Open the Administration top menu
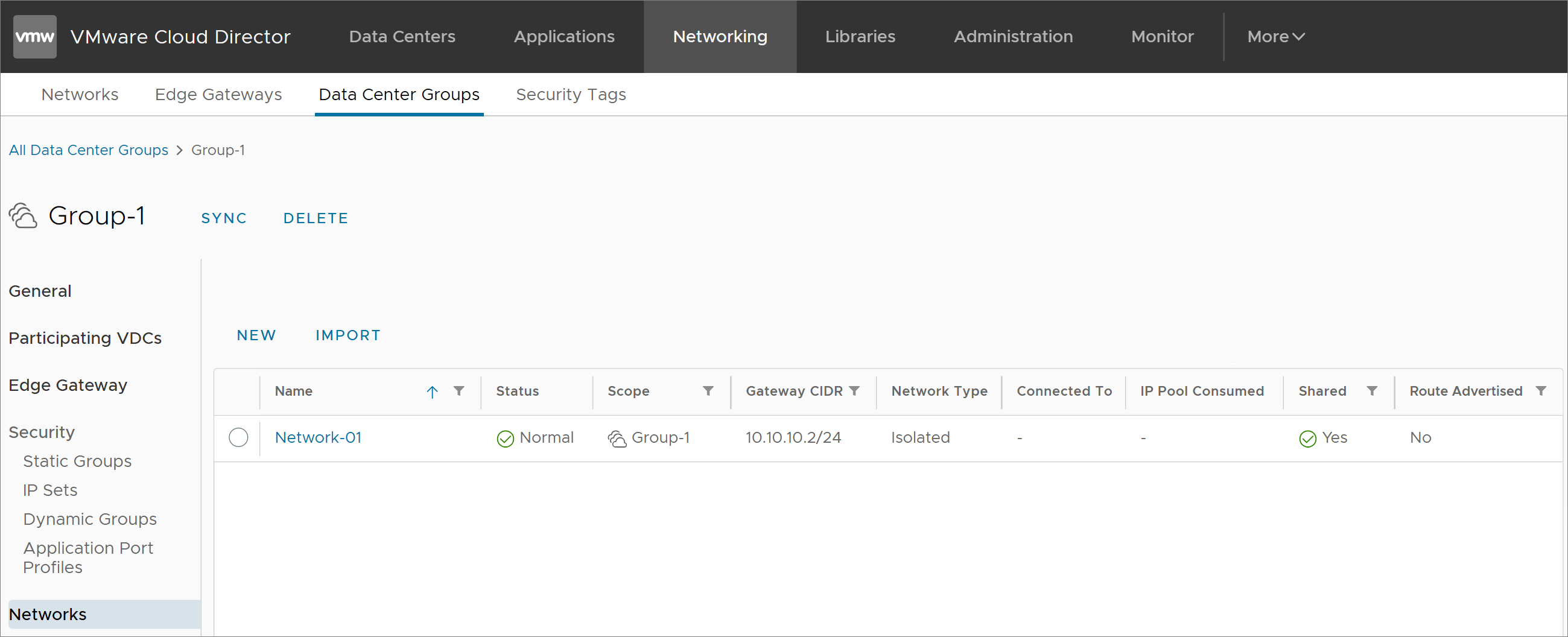Screen dimensions: 1568x637 pyautogui.click(x=1013, y=37)
